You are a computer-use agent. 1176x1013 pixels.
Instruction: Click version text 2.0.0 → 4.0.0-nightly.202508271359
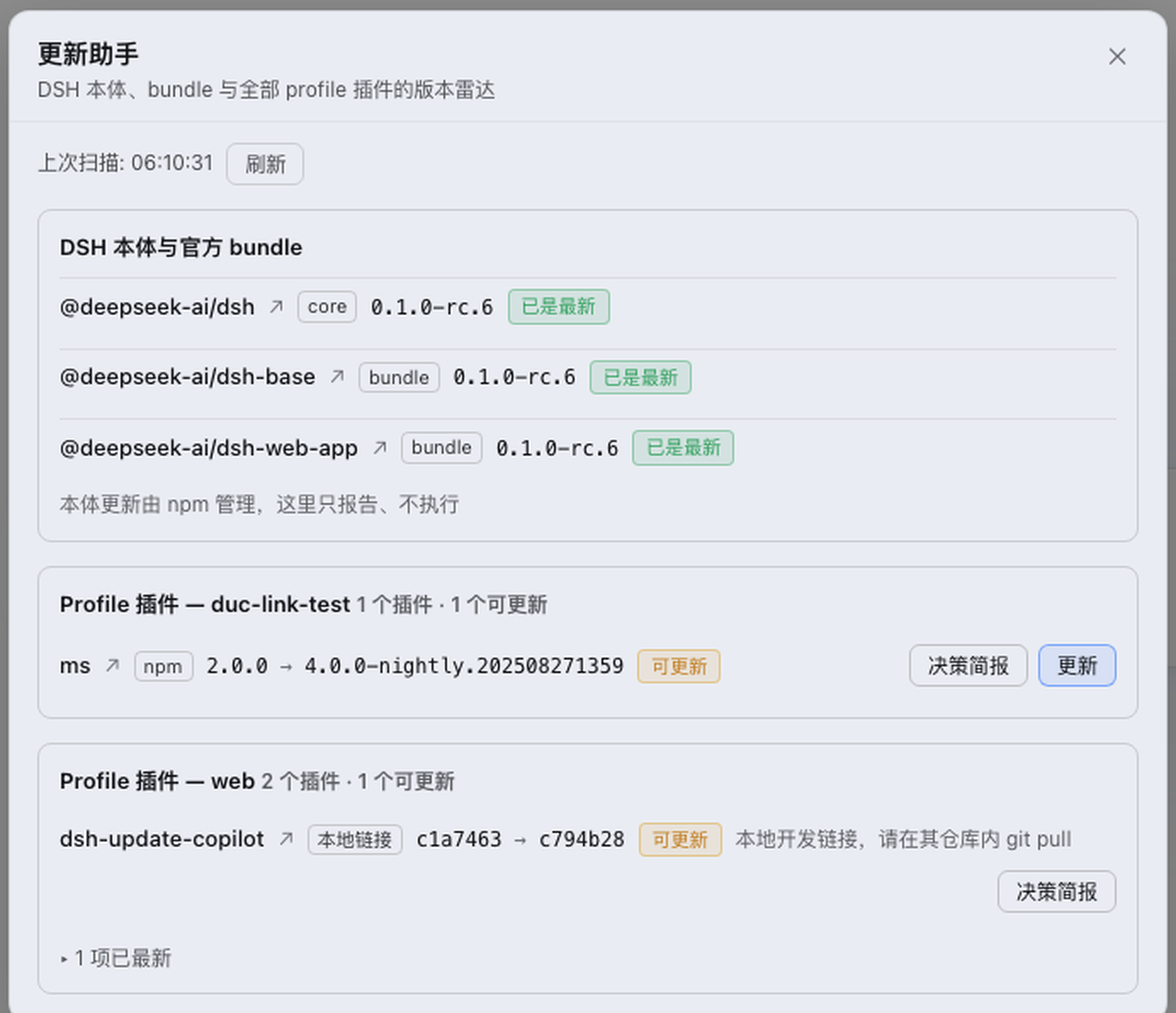coord(415,665)
